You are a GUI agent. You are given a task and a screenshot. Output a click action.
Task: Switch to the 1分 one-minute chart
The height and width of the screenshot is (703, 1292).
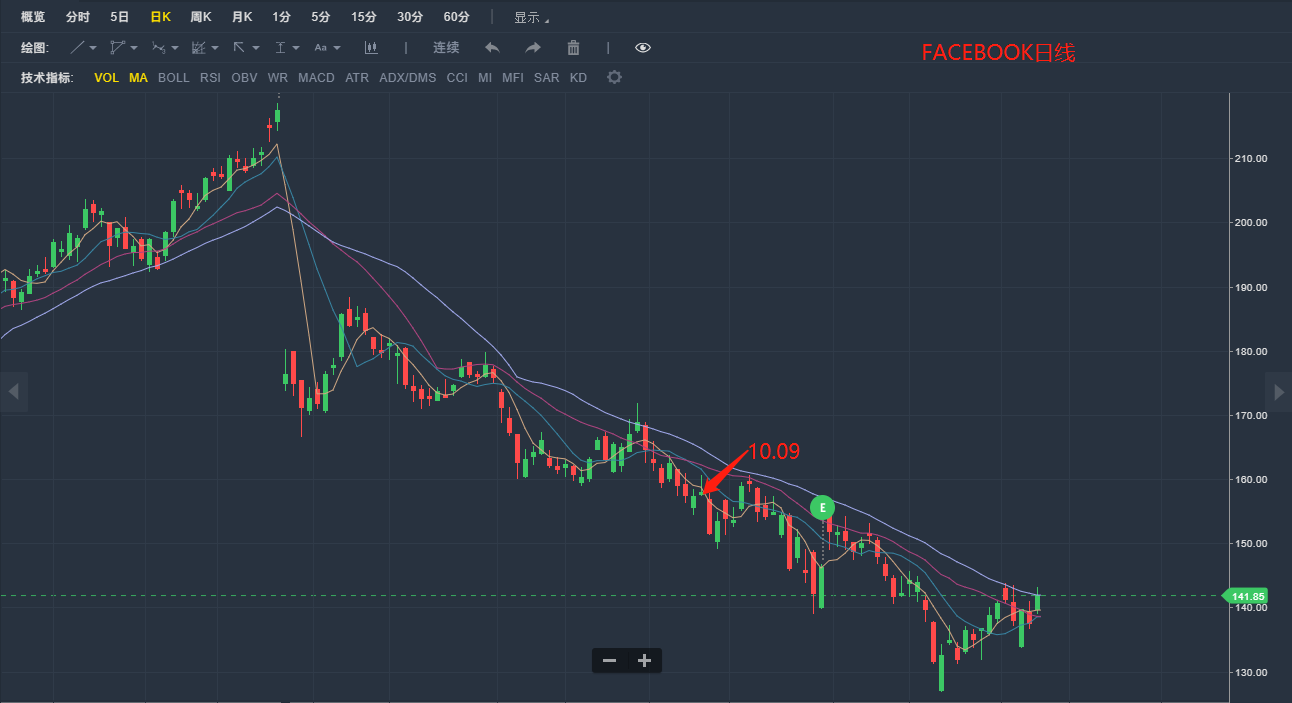point(281,17)
